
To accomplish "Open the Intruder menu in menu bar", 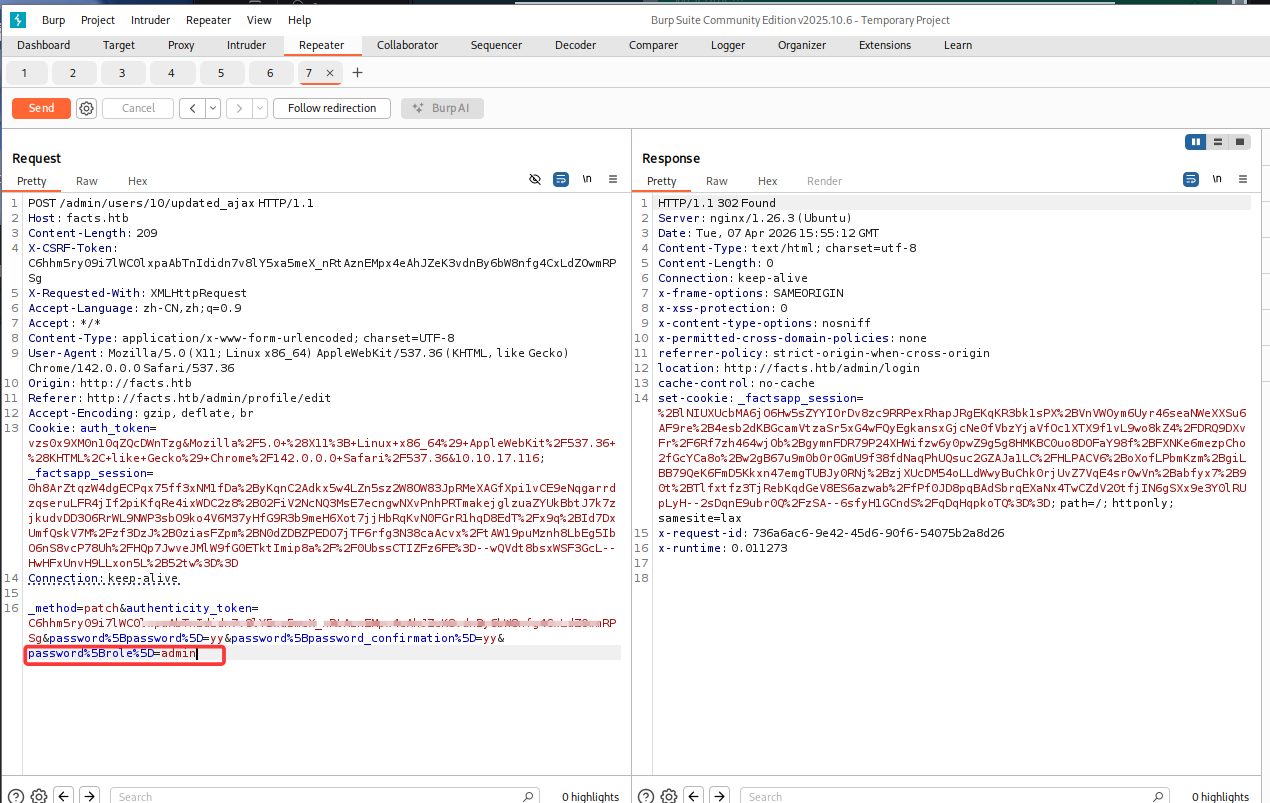I will pyautogui.click(x=149, y=20).
